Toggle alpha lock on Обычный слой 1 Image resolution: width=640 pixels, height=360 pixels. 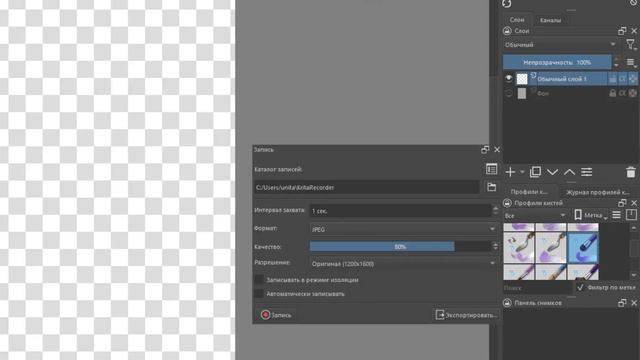[x=633, y=79]
